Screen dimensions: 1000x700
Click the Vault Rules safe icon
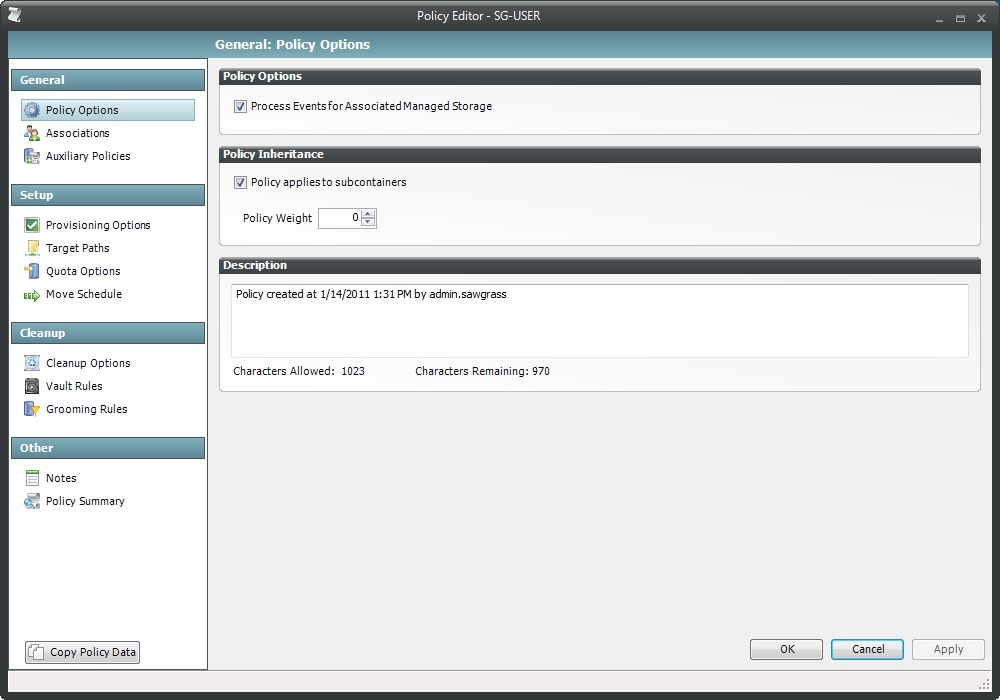click(x=32, y=386)
